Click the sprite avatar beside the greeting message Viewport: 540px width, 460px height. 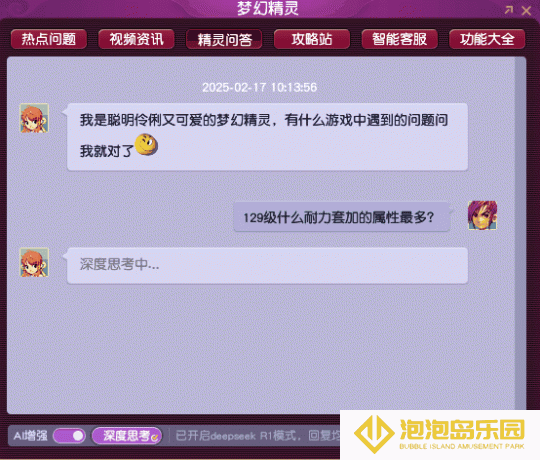(34, 118)
